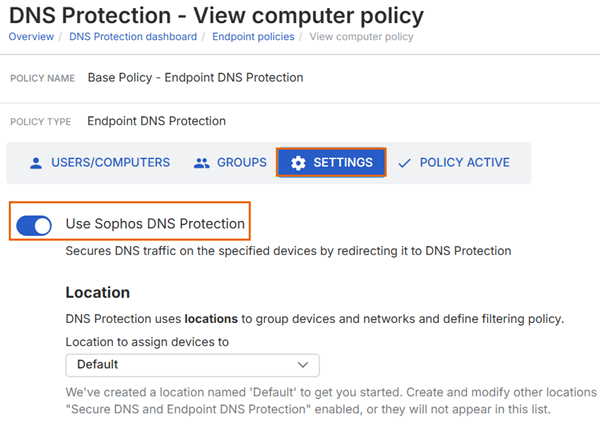
Task: Go to Overview breadcrumb link
Action: point(31,37)
